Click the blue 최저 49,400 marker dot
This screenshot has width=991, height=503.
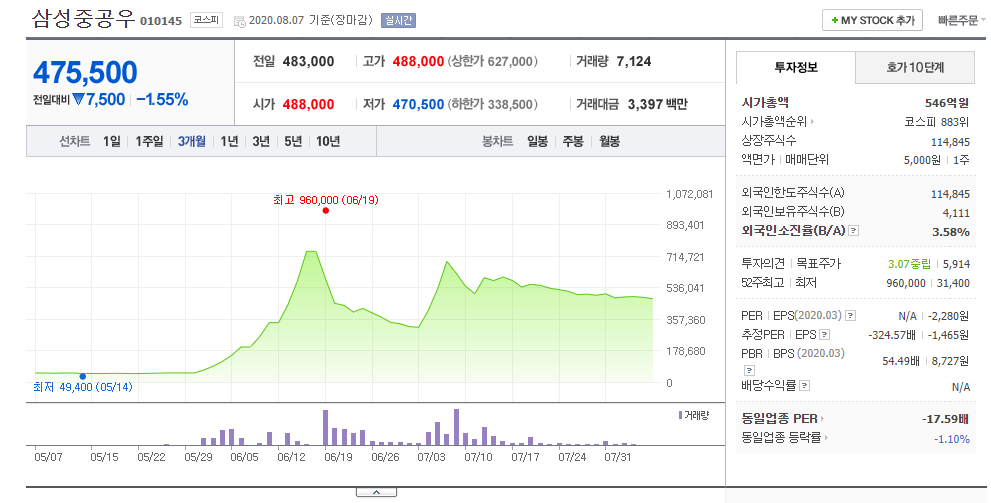(83, 377)
